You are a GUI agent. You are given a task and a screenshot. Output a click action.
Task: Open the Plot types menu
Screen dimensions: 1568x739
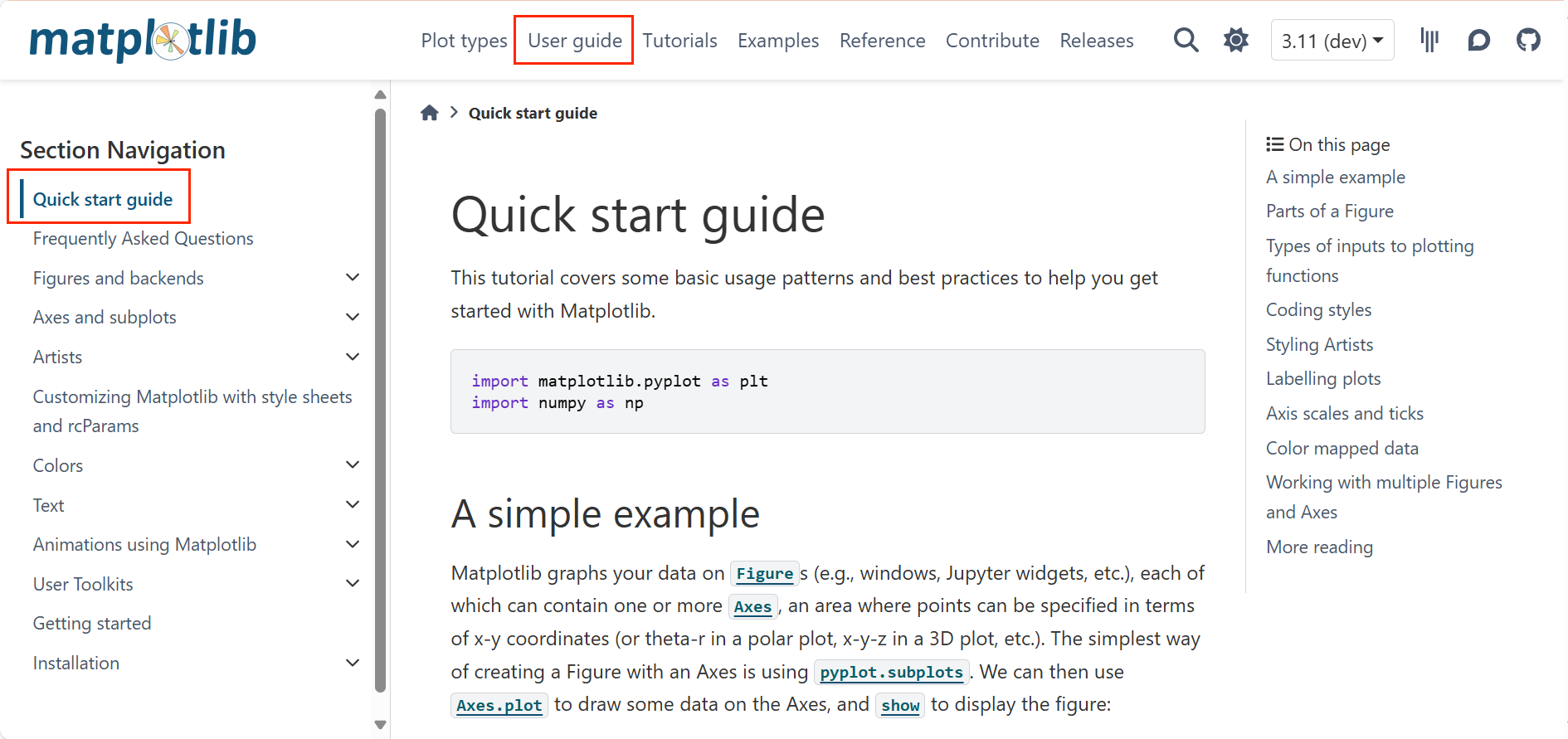tap(464, 41)
